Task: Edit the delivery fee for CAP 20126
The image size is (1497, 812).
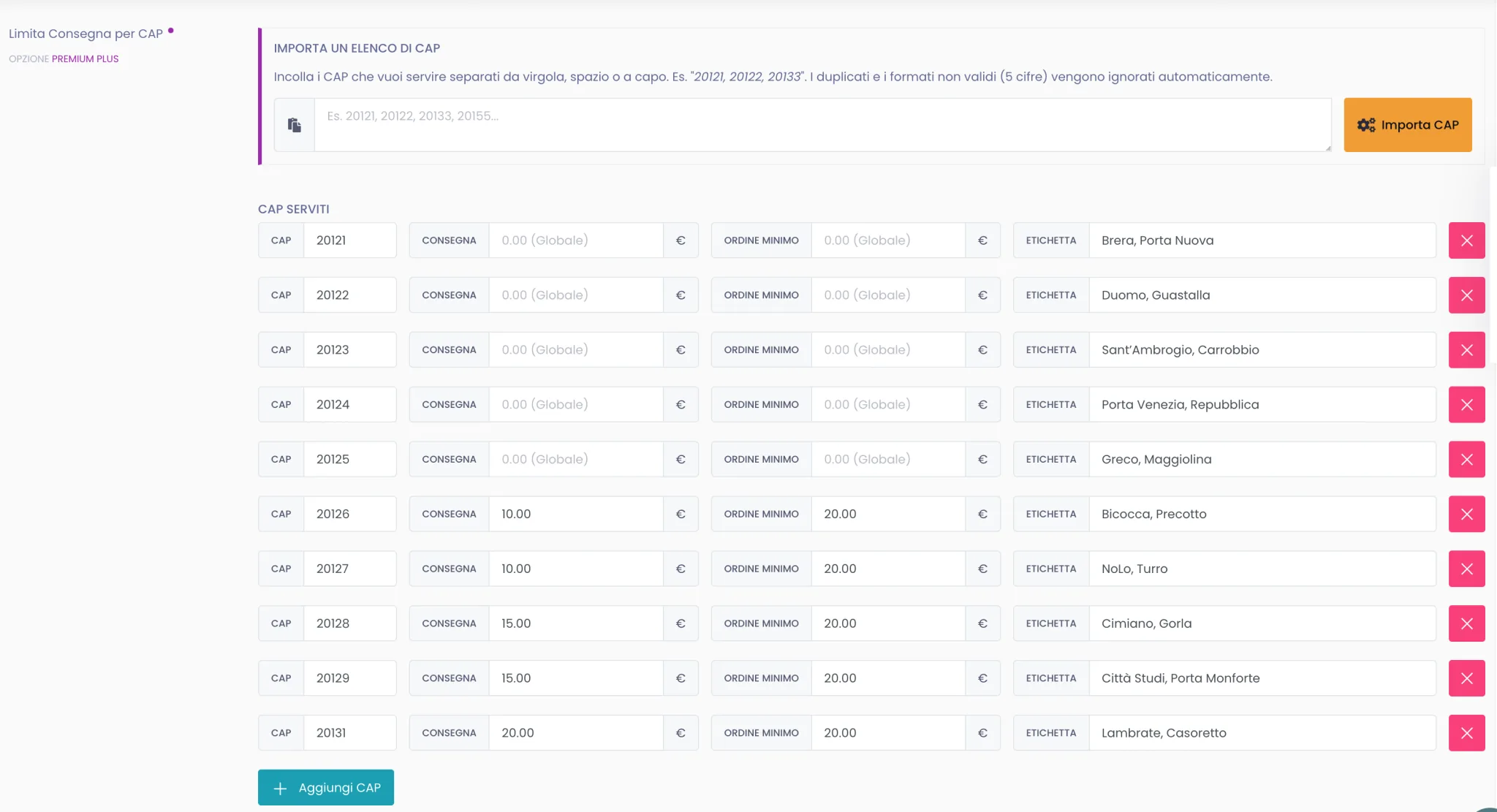Action: coord(576,514)
